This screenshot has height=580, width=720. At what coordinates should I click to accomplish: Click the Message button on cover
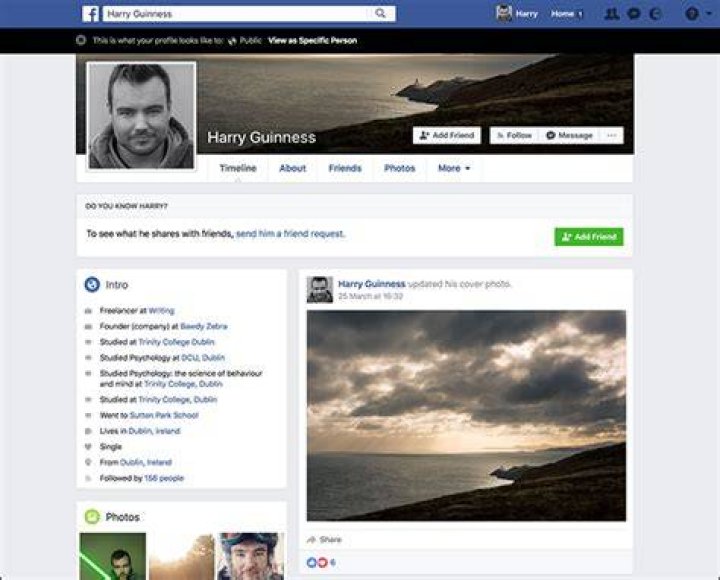click(x=569, y=135)
